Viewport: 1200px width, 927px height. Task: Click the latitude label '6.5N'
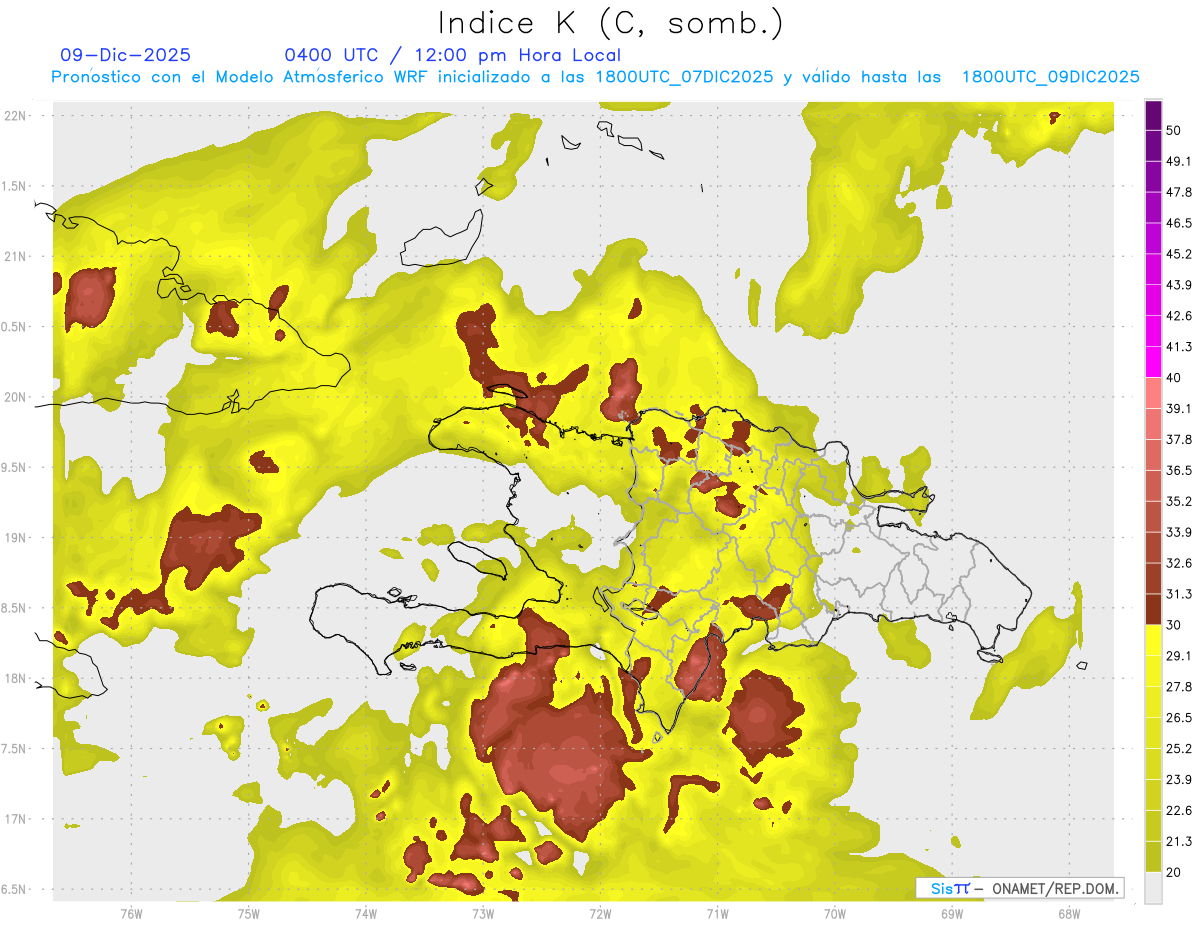15,889
